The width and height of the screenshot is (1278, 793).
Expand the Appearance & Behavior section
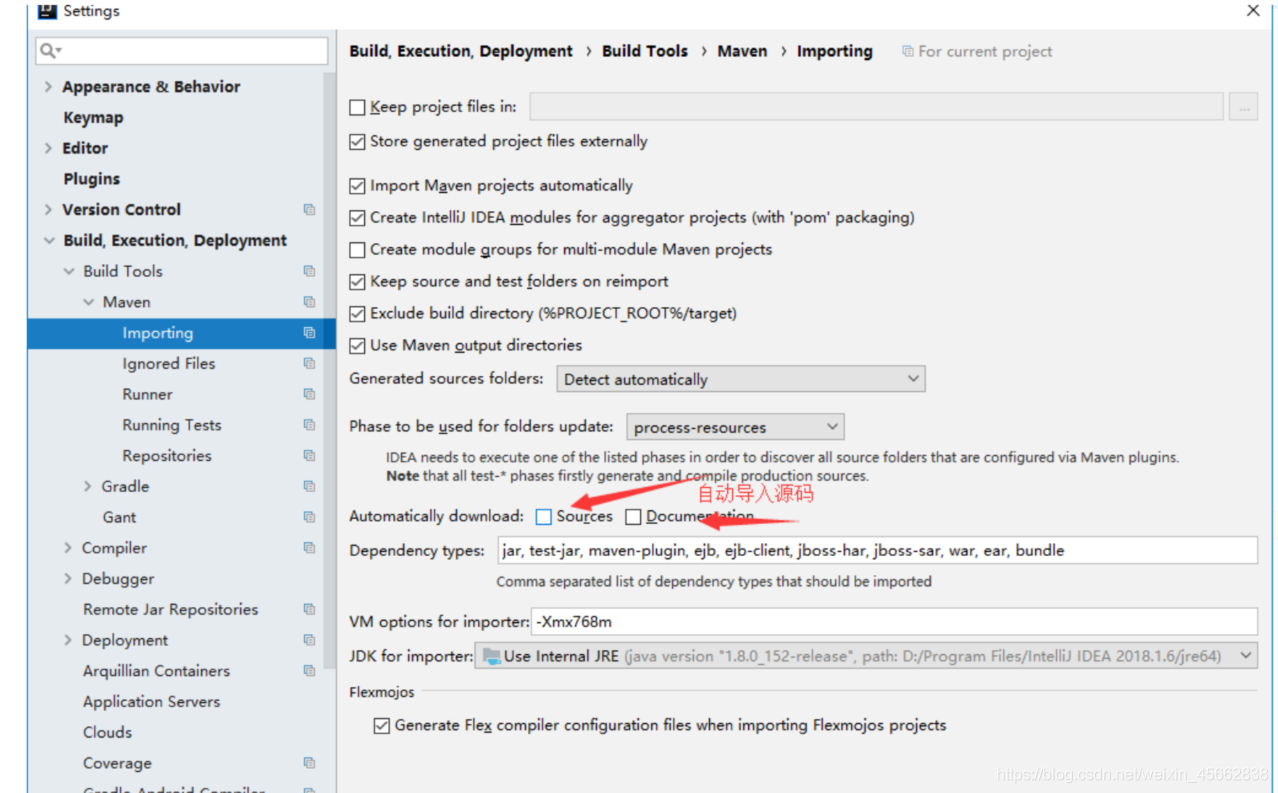coord(48,87)
